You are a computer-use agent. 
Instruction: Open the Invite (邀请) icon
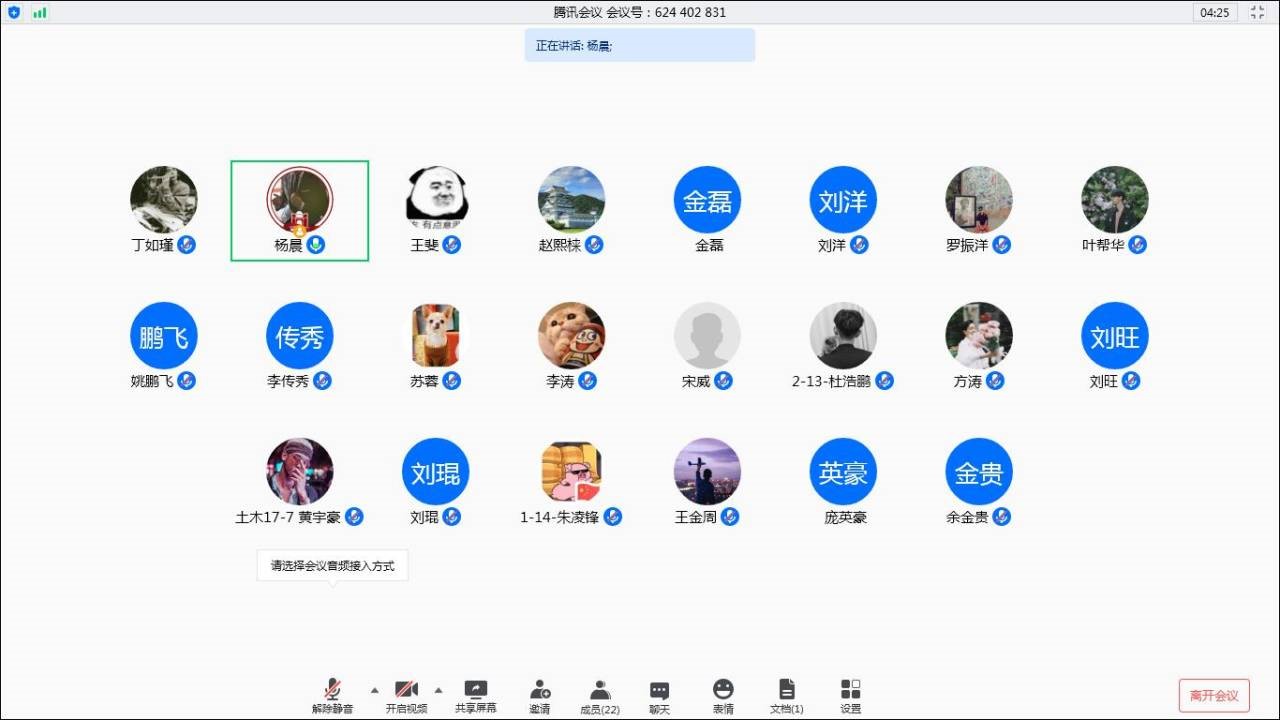pos(540,690)
